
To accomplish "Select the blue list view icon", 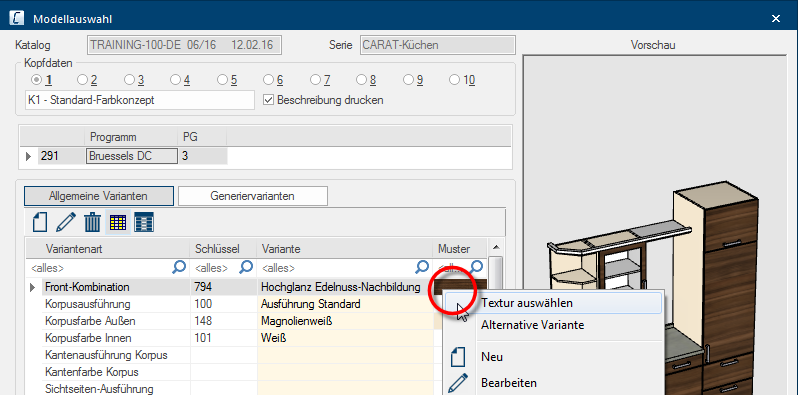I will pyautogui.click(x=144, y=222).
